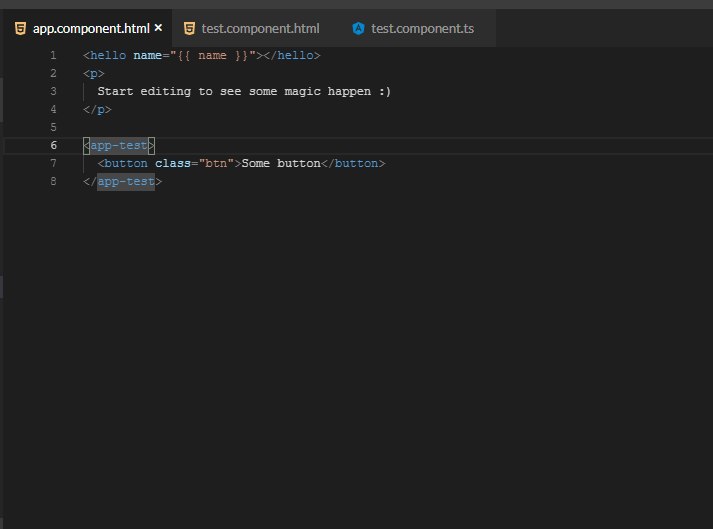The image size is (713, 529).
Task: Close the app.component.html tab
Action: pyautogui.click(x=158, y=28)
